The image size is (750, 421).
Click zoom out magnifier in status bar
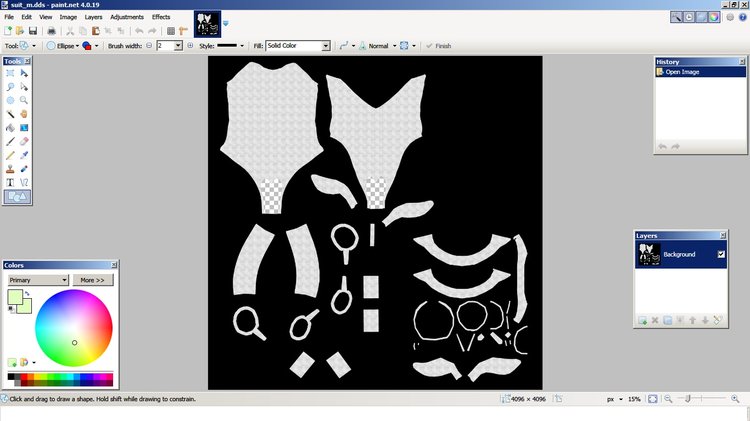pos(668,399)
